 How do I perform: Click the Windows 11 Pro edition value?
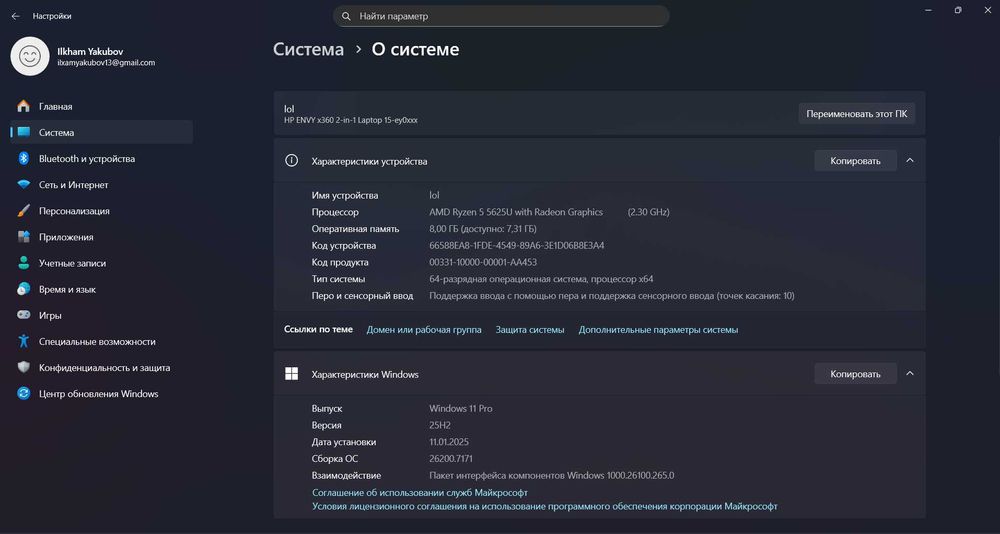point(460,408)
